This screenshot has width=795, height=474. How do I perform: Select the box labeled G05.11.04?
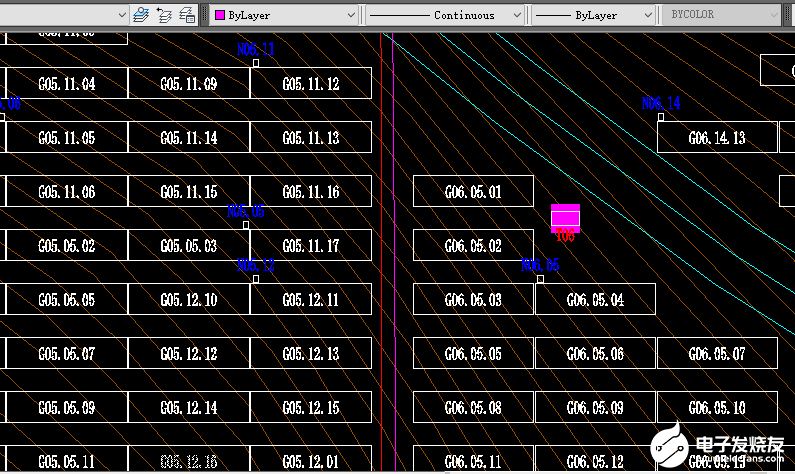[67, 83]
